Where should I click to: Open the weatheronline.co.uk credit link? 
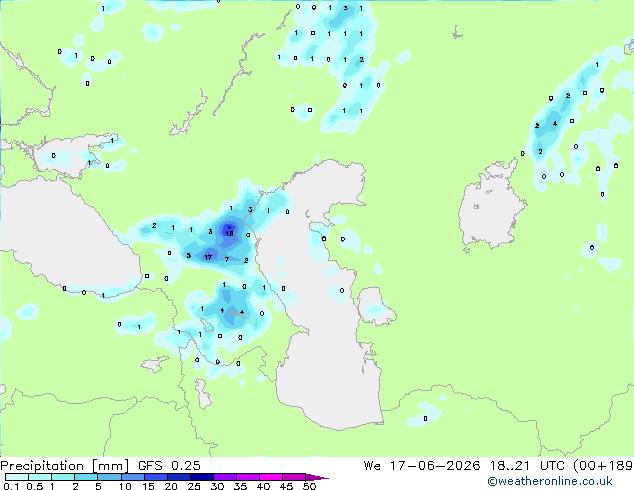[549, 481]
